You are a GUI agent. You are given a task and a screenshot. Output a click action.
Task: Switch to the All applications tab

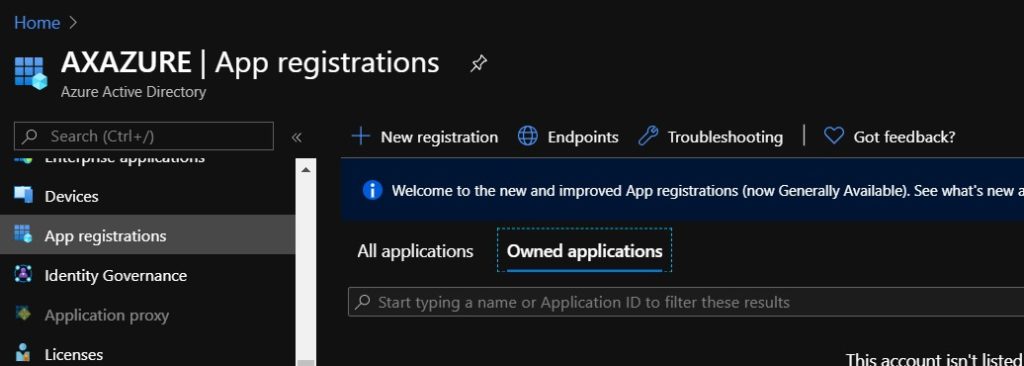415,252
